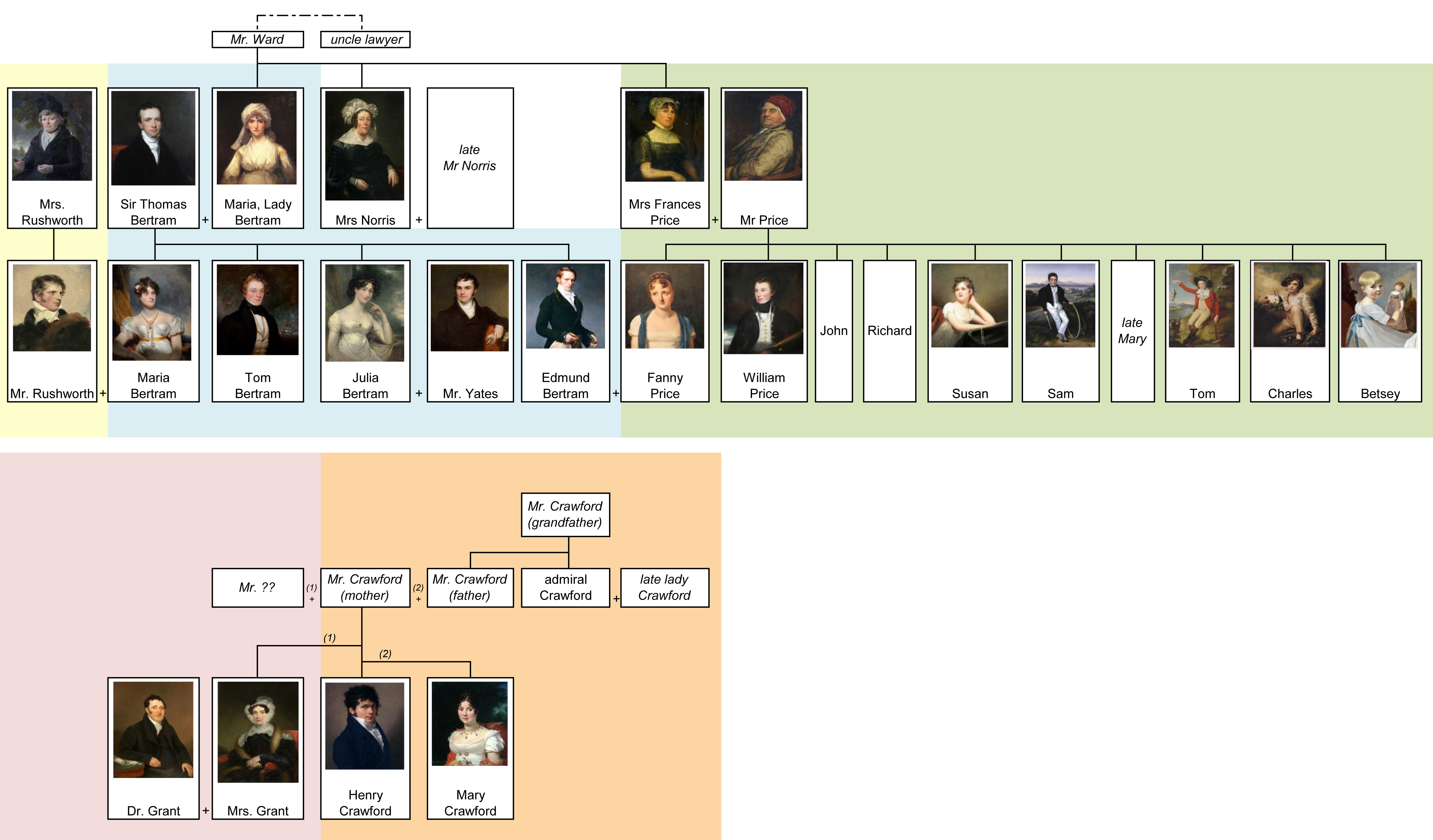Select the admiral Crawford box

566,588
